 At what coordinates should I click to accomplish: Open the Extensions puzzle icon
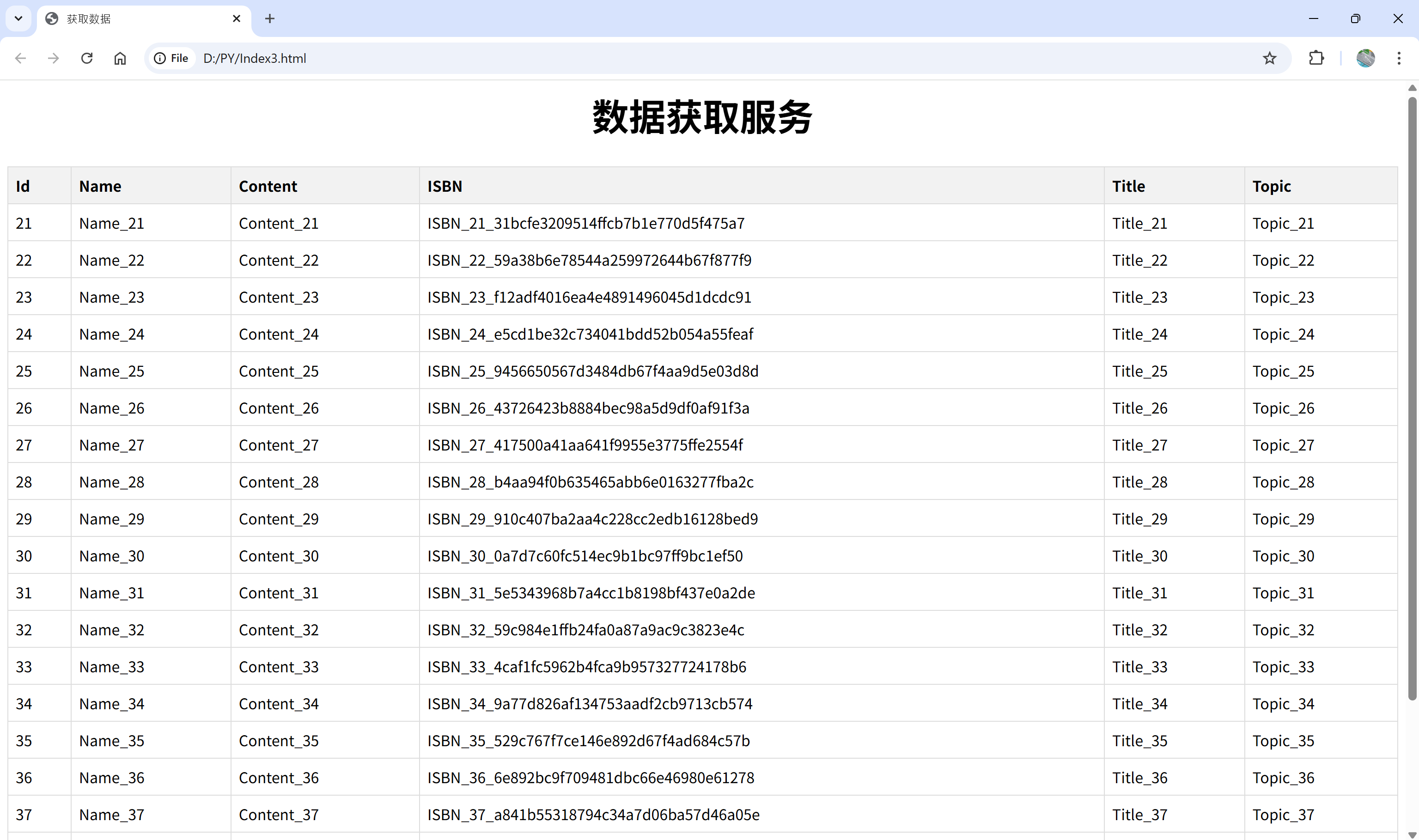point(1316,58)
